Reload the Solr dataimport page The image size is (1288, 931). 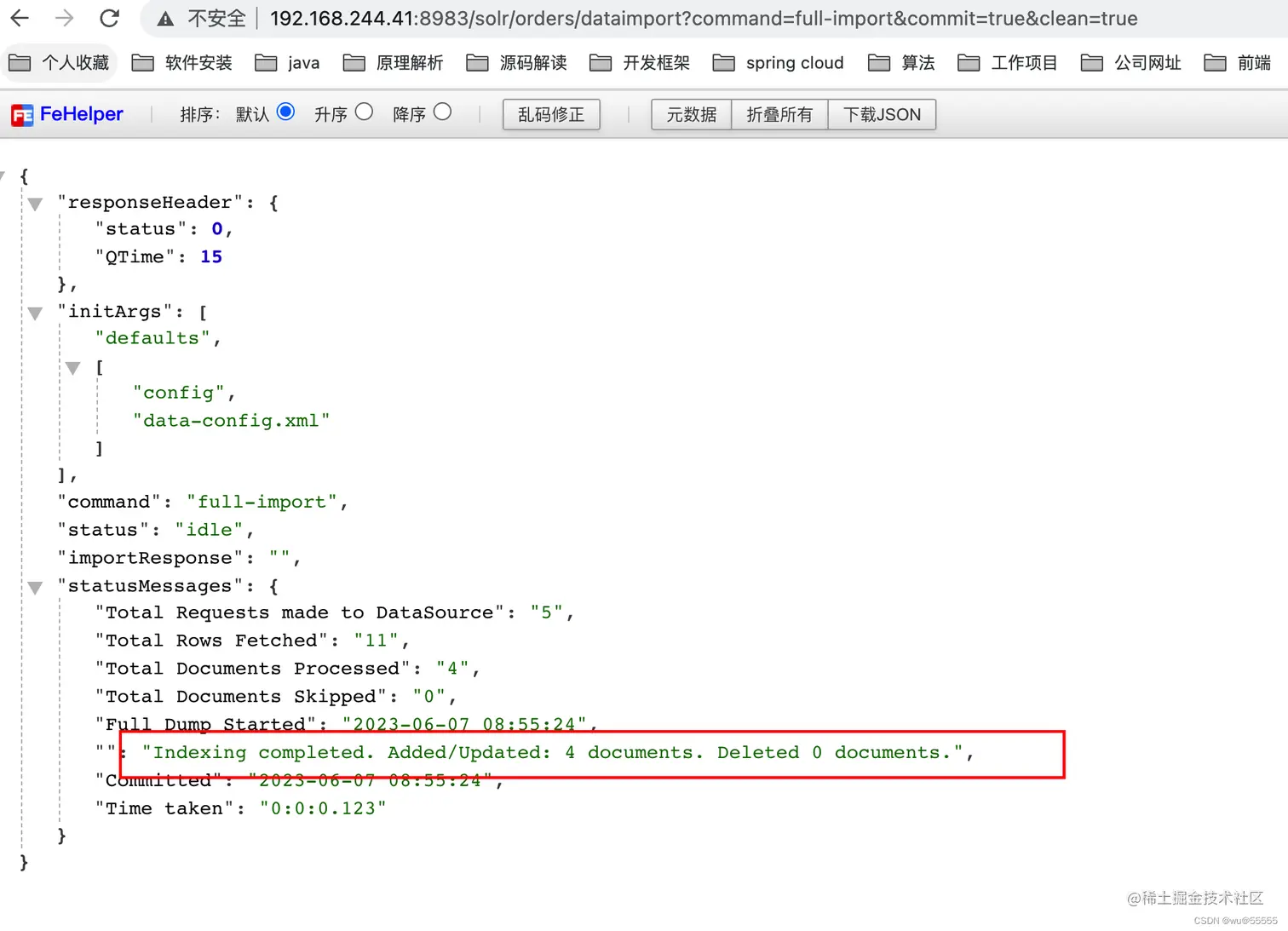tap(110, 18)
